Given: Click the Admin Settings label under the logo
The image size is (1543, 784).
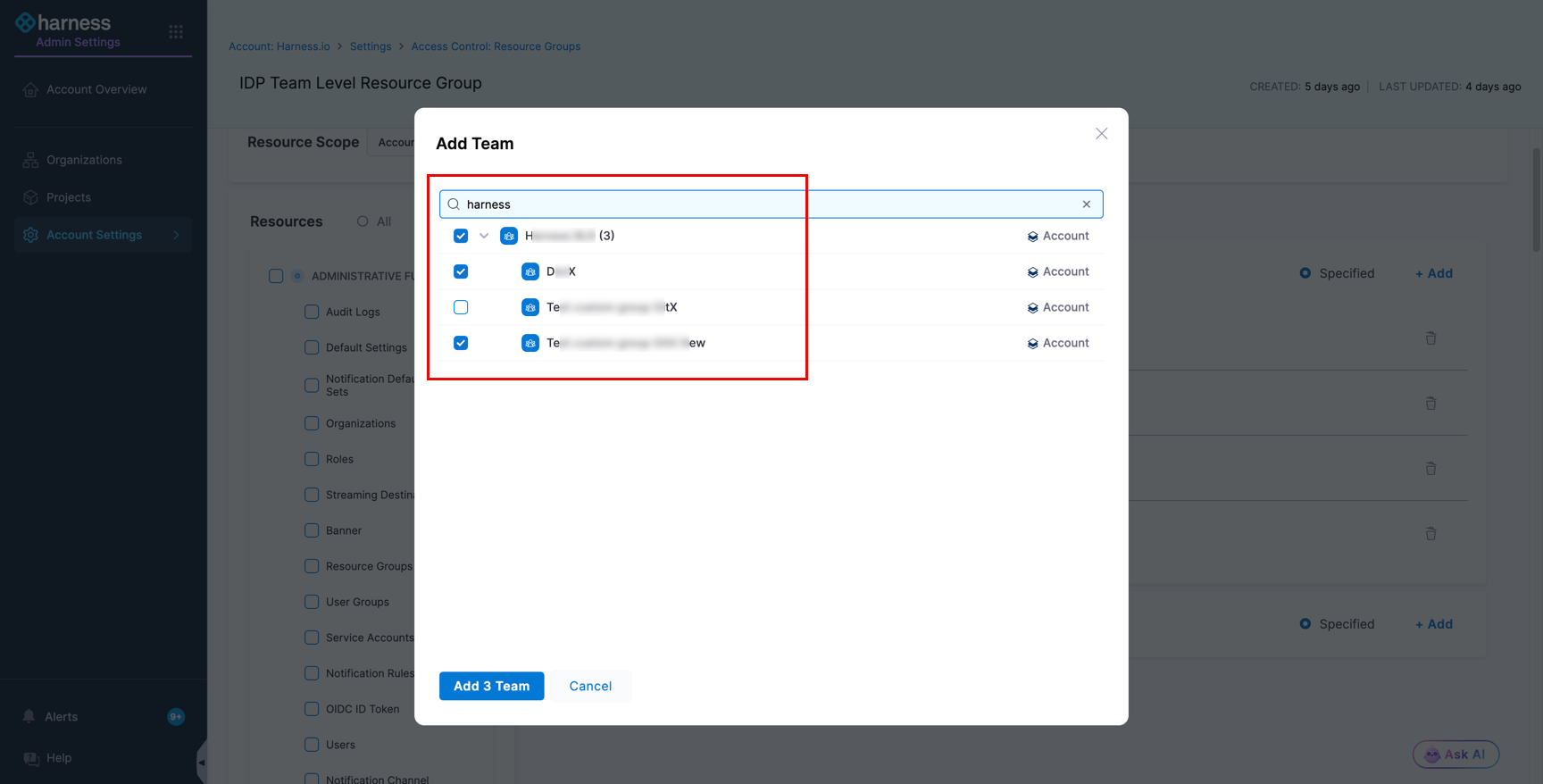Looking at the screenshot, I should 78,42.
